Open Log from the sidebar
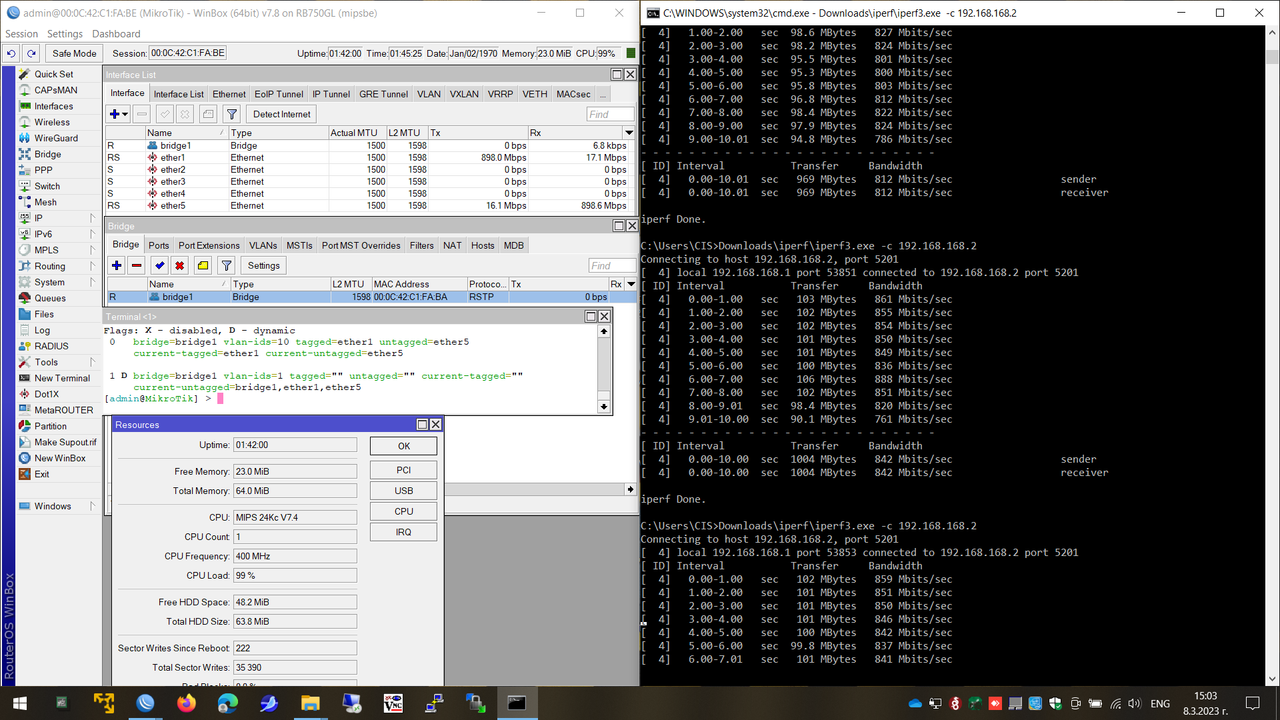The image size is (1280, 720). click(42, 330)
